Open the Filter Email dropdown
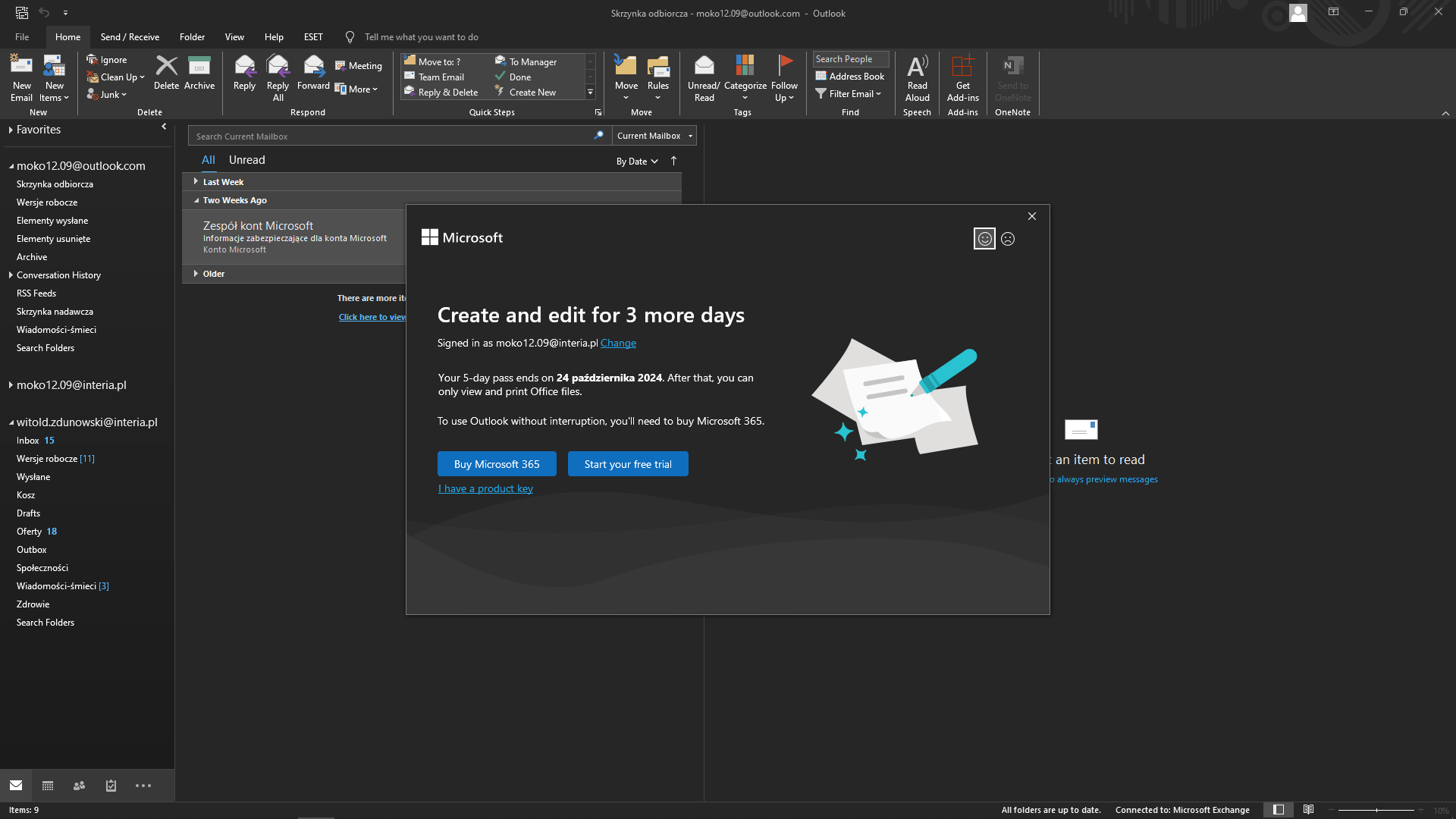This screenshot has height=819, width=1456. 849,93
